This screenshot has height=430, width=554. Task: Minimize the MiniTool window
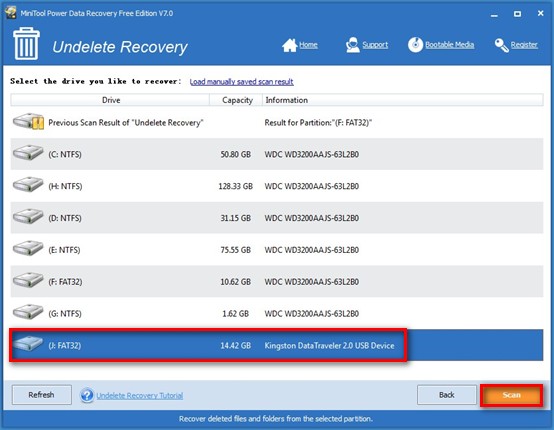click(494, 14)
